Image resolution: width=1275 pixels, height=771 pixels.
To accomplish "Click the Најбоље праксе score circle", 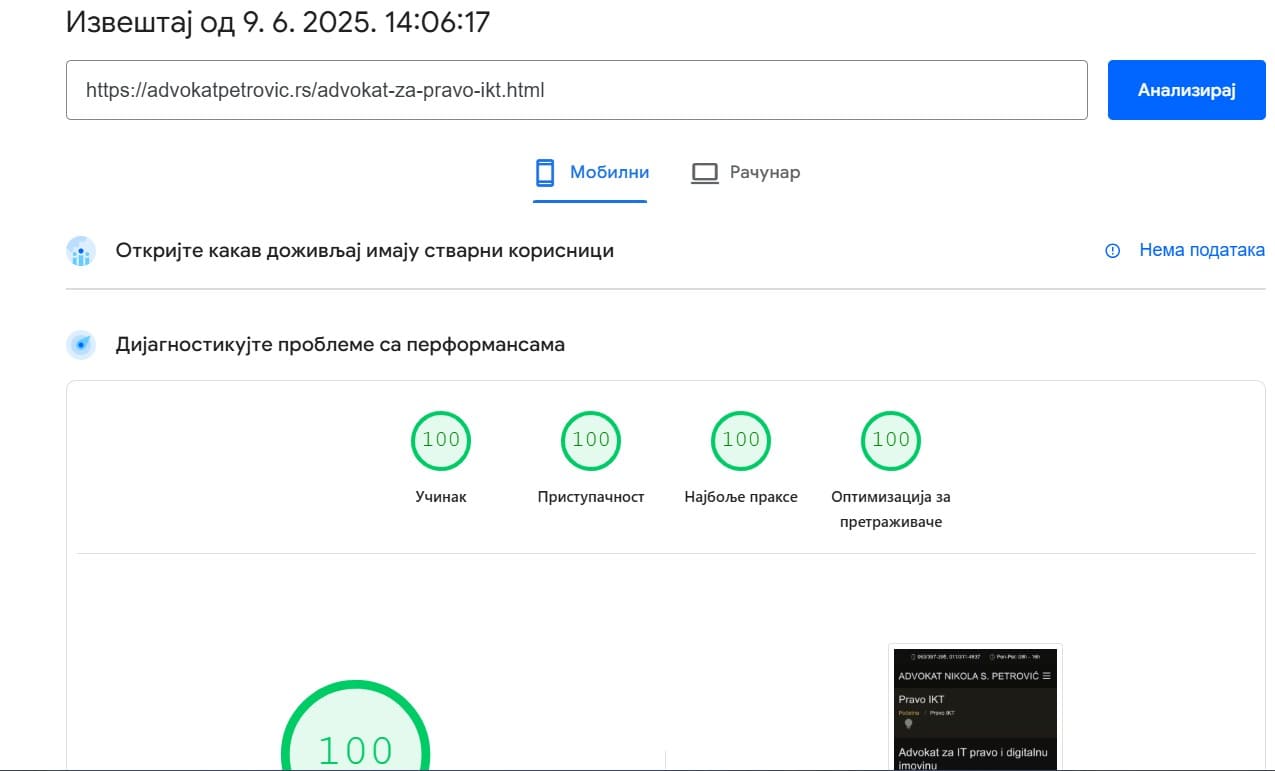I will tap(741, 440).
